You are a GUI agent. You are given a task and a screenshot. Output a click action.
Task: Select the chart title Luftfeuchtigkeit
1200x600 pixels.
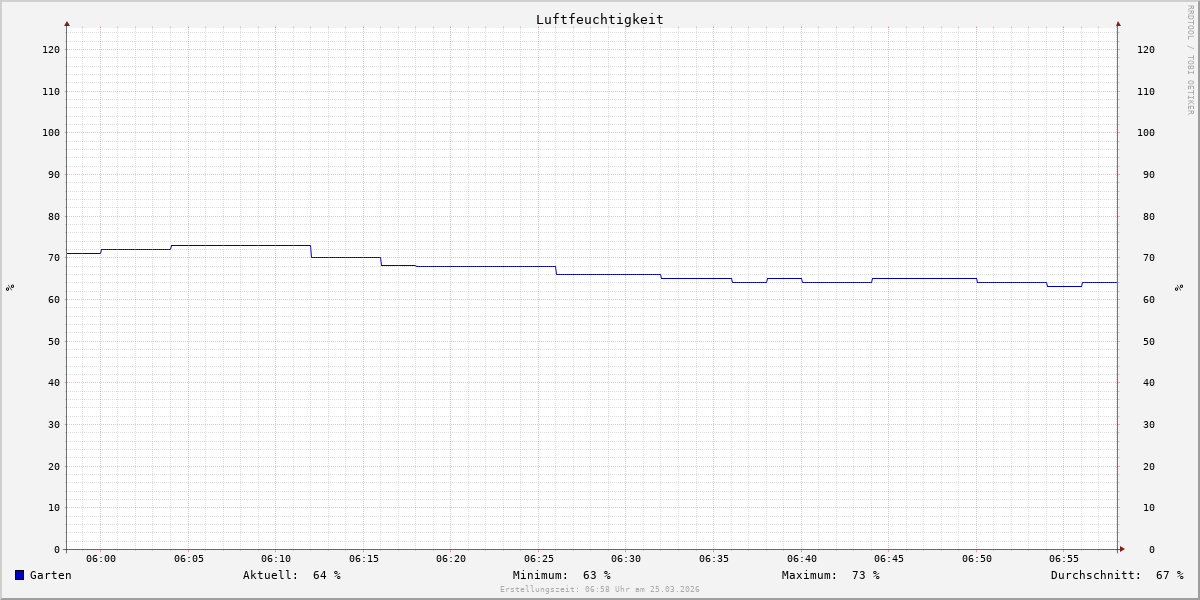click(x=599, y=19)
